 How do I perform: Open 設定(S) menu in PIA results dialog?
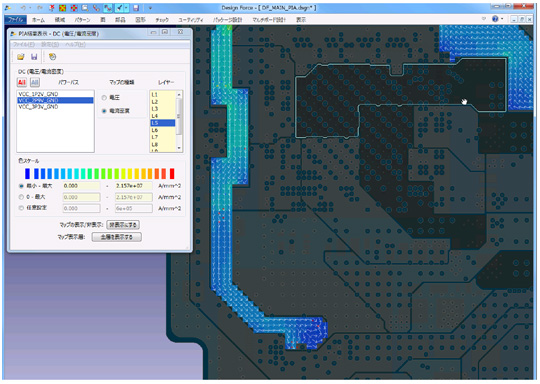[x=50, y=44]
